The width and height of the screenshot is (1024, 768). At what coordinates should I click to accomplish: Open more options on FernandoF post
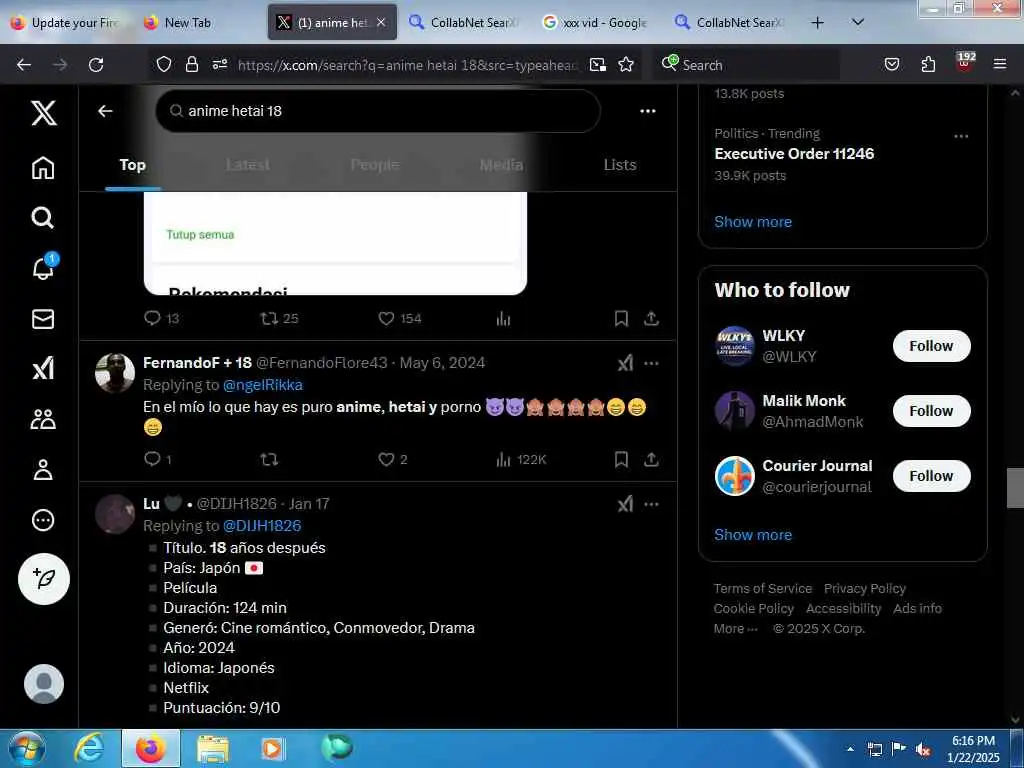click(651, 363)
